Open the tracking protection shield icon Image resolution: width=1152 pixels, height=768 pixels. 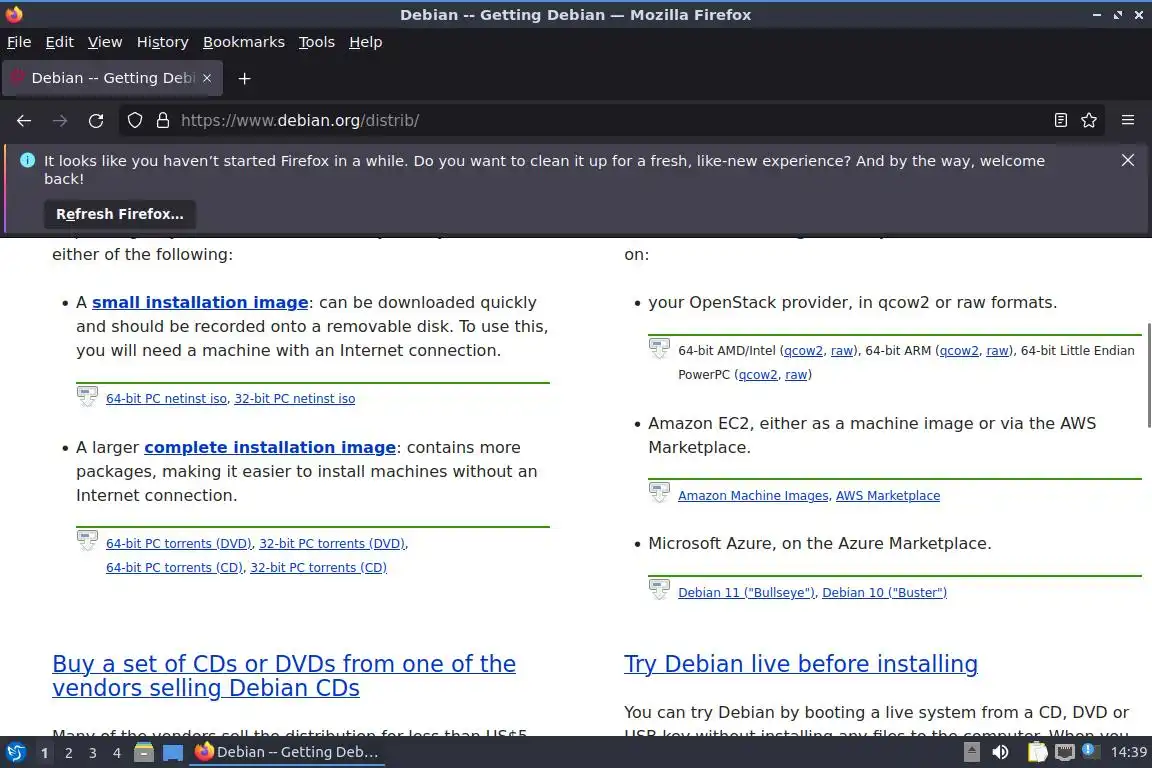(135, 121)
